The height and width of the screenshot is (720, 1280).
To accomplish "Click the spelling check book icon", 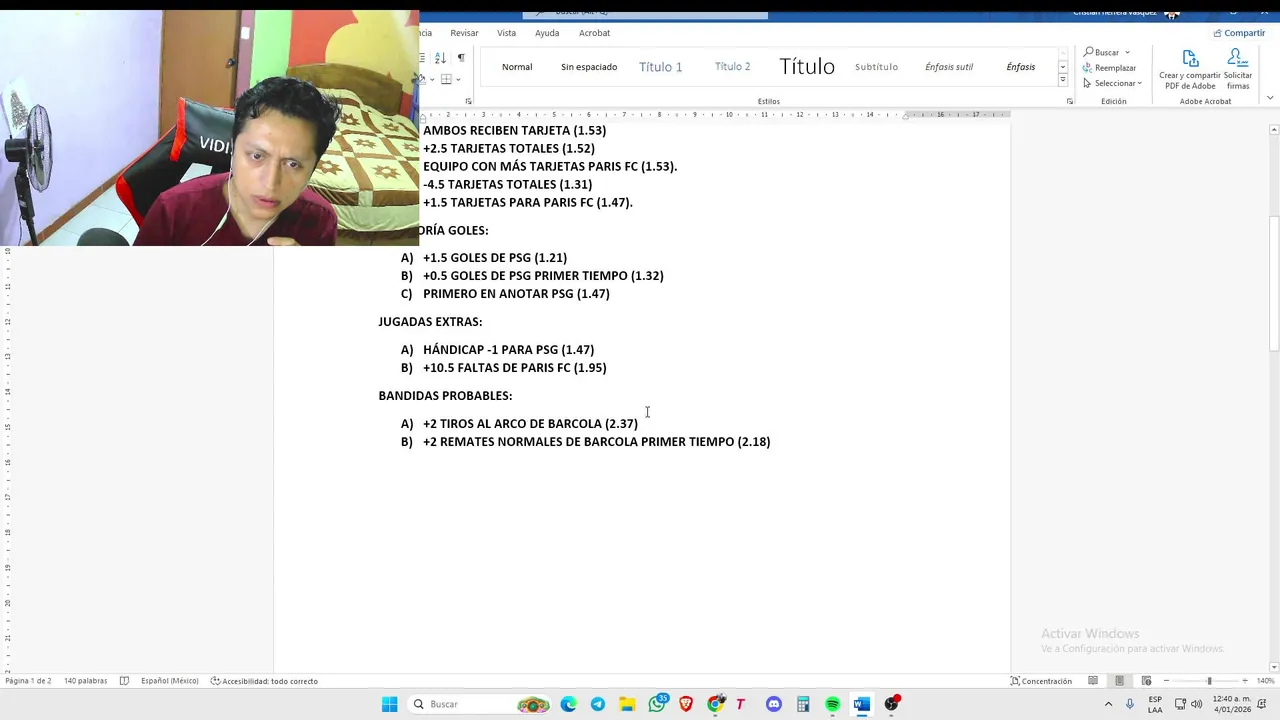I will (x=124, y=681).
